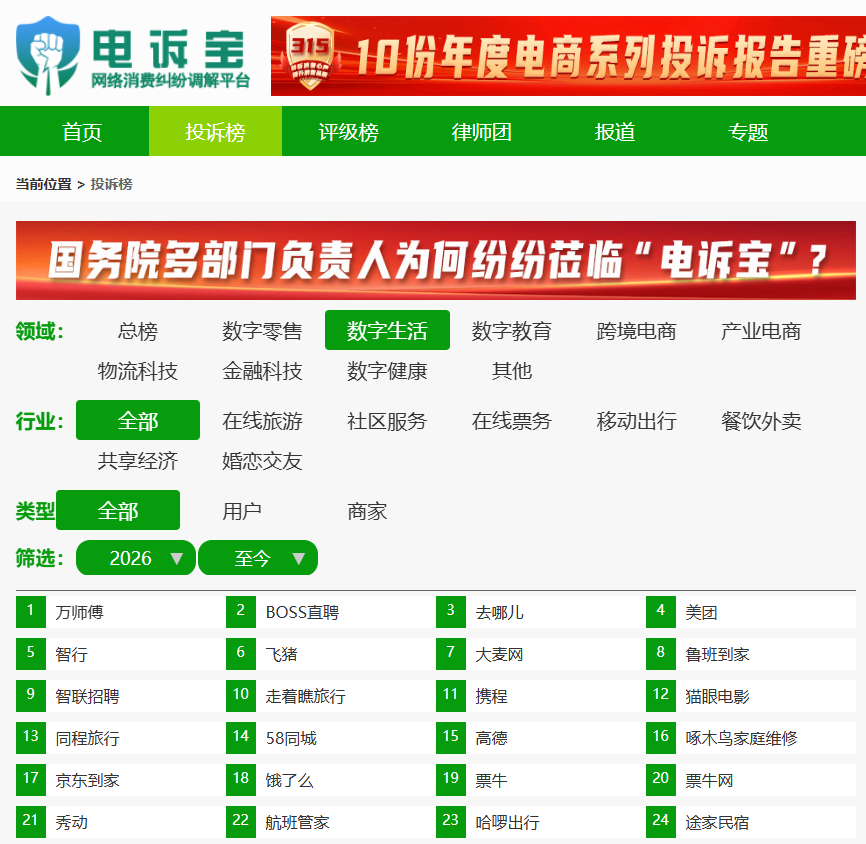Viewport: 866px width, 844px height.
Task: Open 去哪儿 ranked number 3
Action: pos(499,612)
